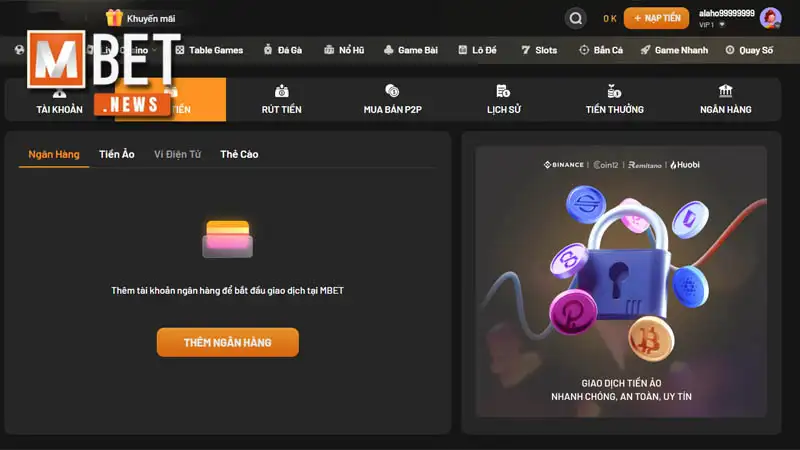800x450 pixels.
Task: Click the 0 K balance display
Action: (x=610, y=19)
